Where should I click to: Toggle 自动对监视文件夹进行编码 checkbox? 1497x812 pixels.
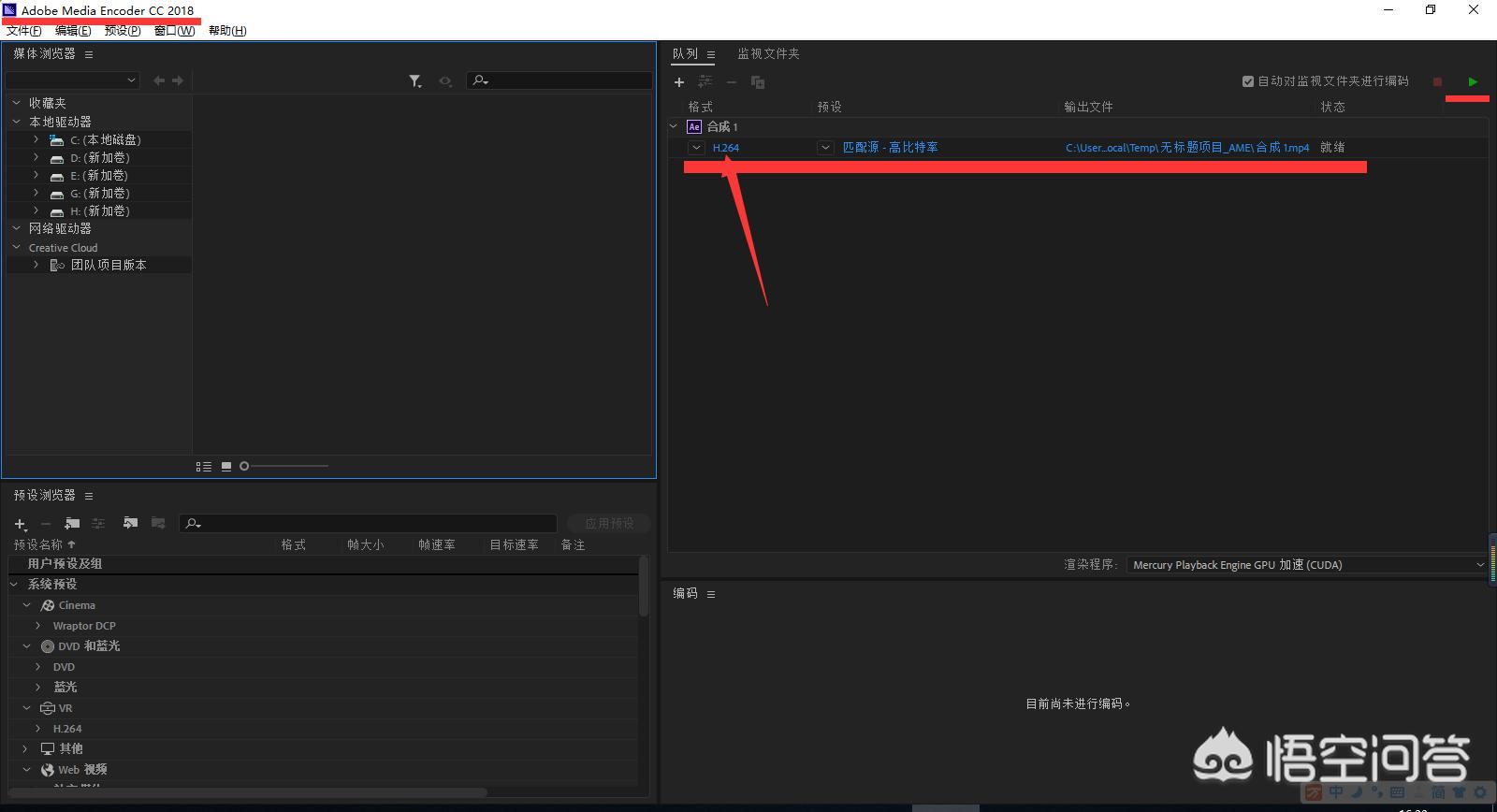point(1248,81)
